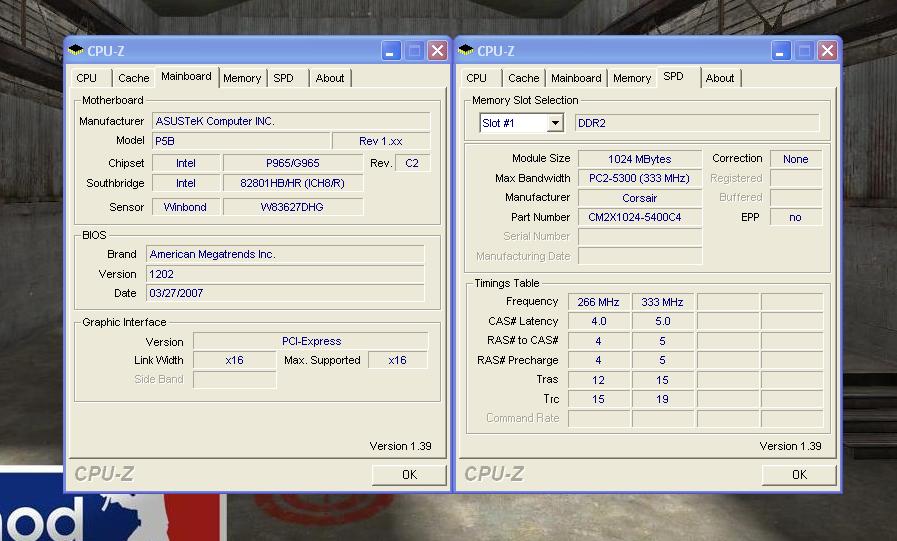The height and width of the screenshot is (541, 897).
Task: Open Memory tab in right SPD window
Action: tap(632, 78)
